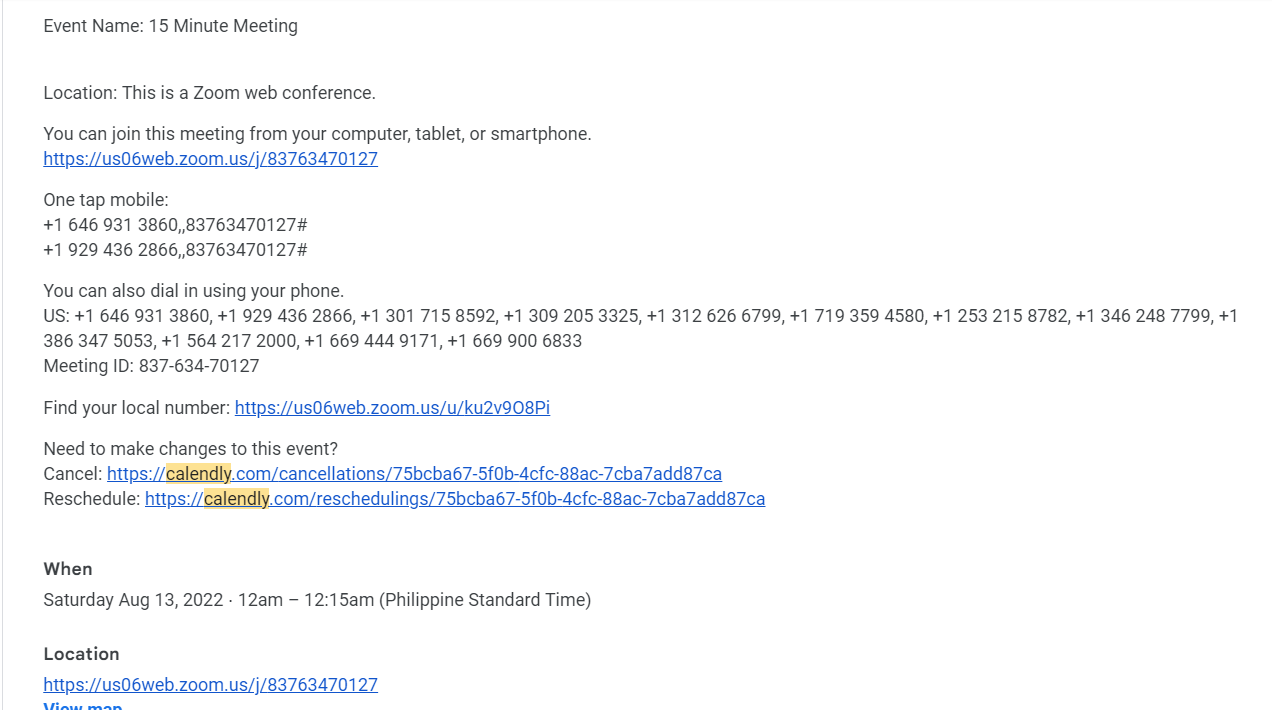
Task: Click the bold When heading
Action: (68, 569)
